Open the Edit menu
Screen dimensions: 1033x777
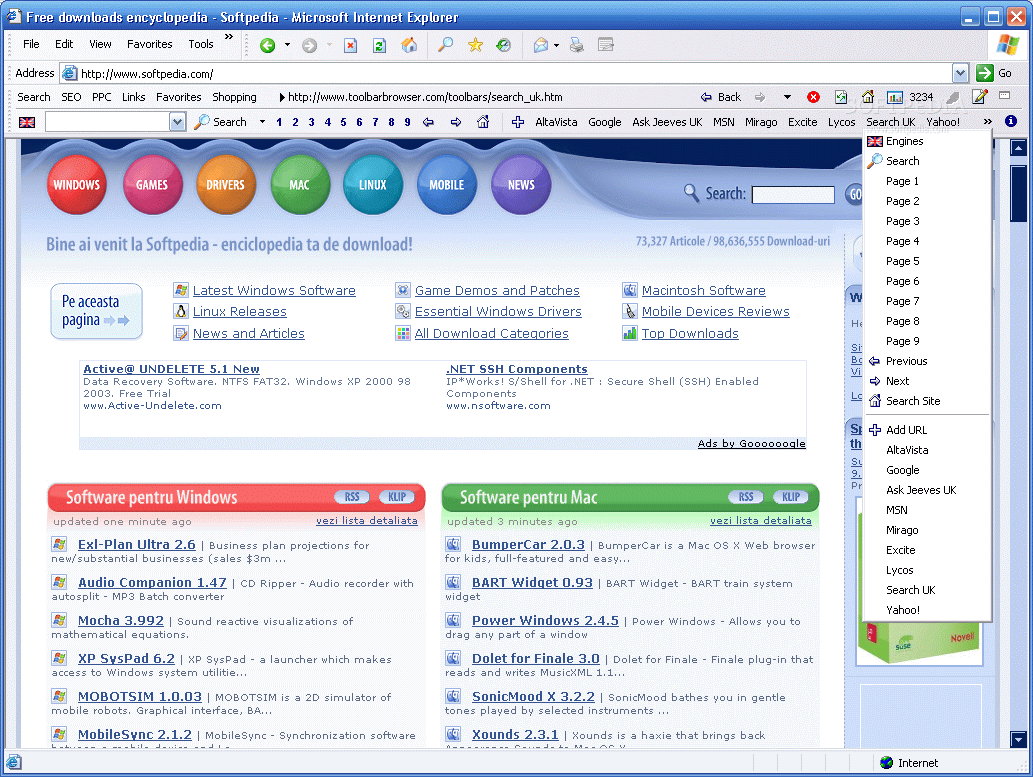point(64,44)
